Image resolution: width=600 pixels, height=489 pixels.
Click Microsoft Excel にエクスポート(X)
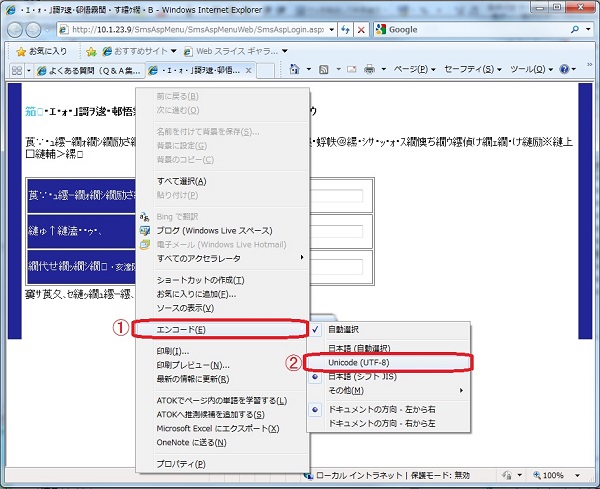[x=222, y=428]
